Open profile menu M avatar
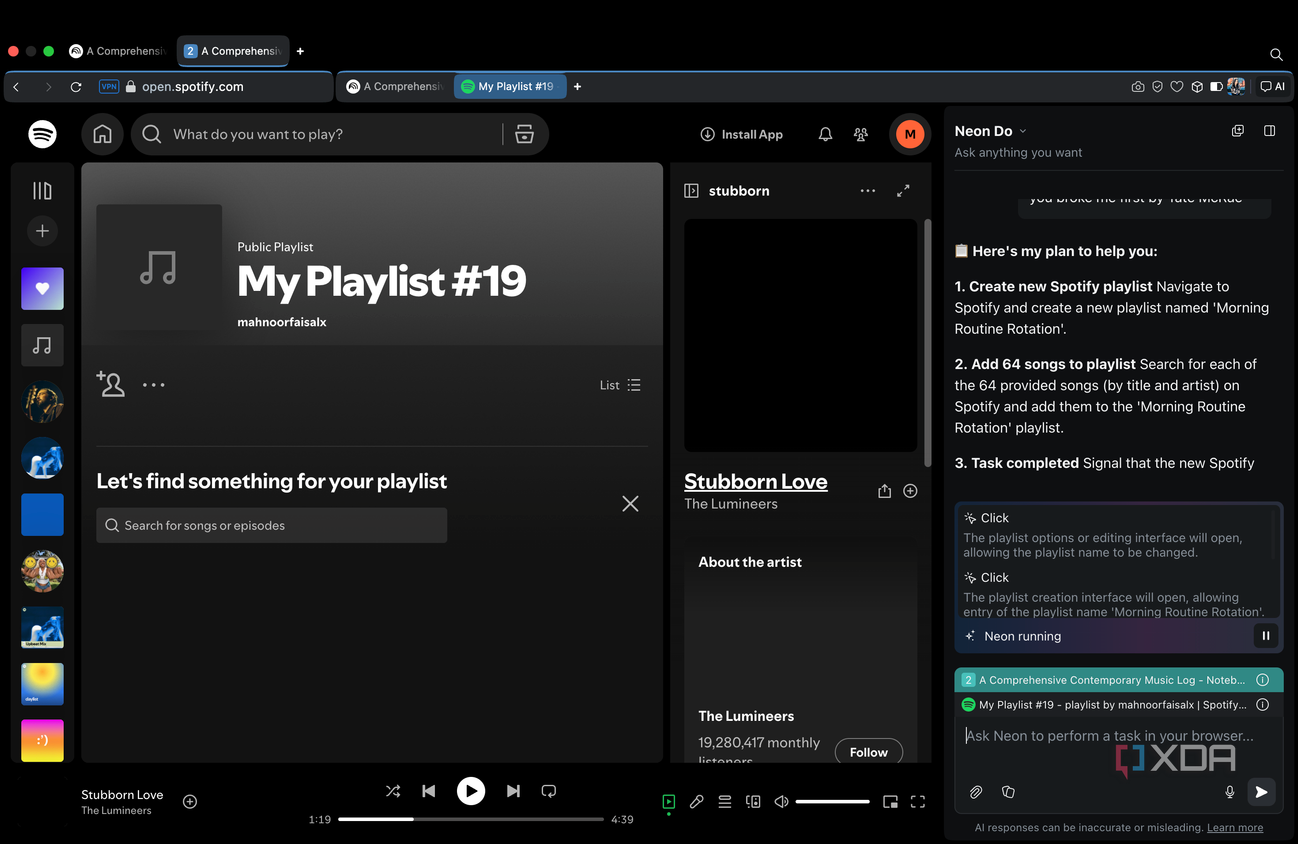Viewport: 1298px width, 844px height. click(x=910, y=134)
